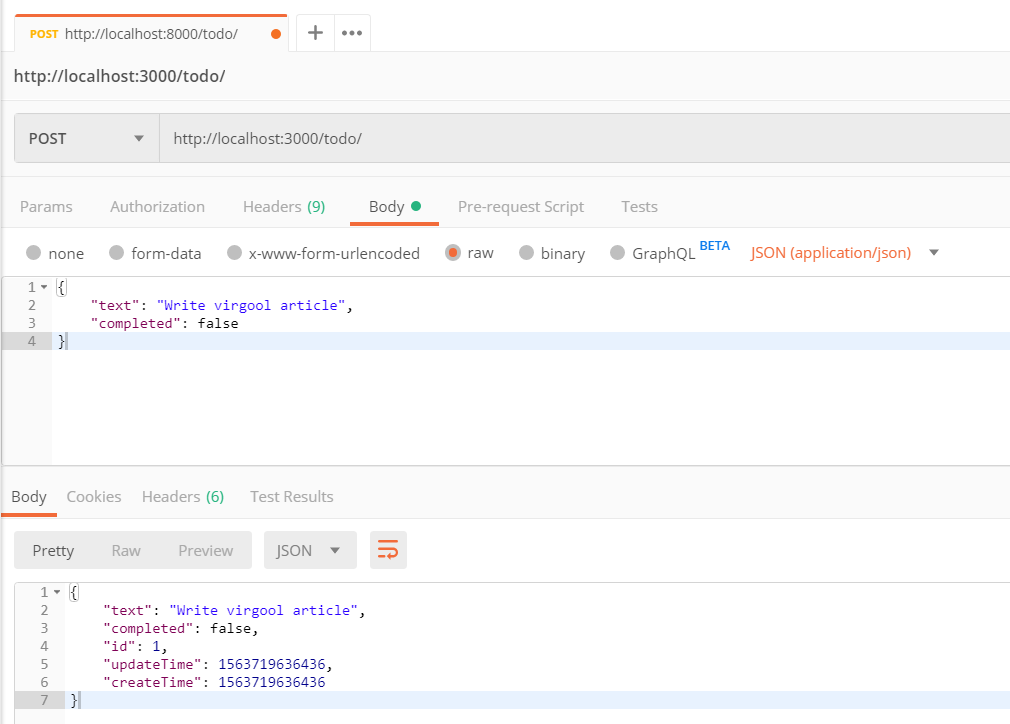This screenshot has height=724, width=1010.
Task: Click the BETA label next to GraphQL
Action: coord(714,245)
